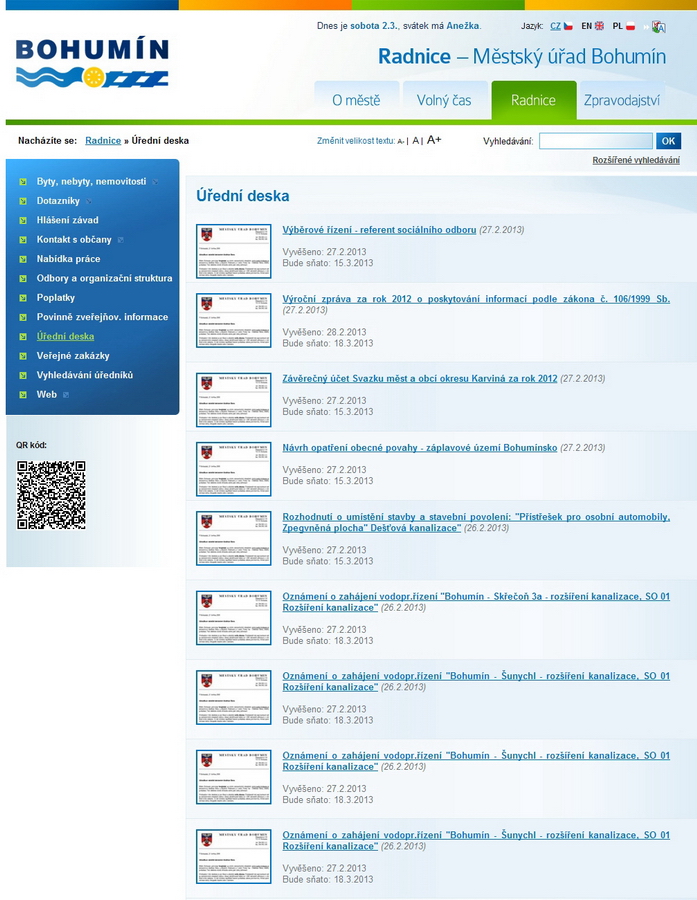The height and width of the screenshot is (900, 697).
Task: Open thumbnail for Výroční zpráva document
Action: [234, 320]
